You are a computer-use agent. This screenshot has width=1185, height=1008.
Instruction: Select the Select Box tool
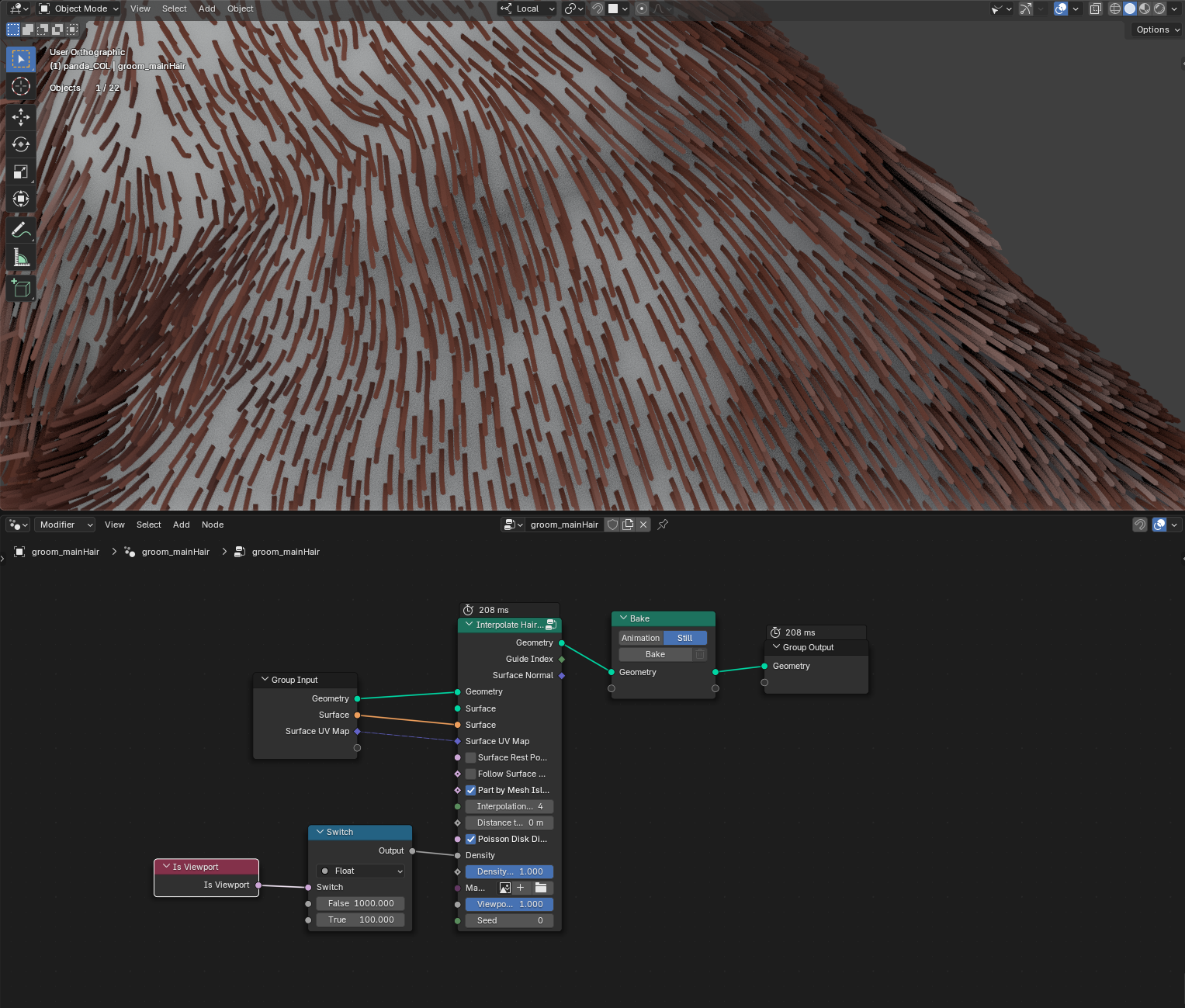(x=21, y=59)
